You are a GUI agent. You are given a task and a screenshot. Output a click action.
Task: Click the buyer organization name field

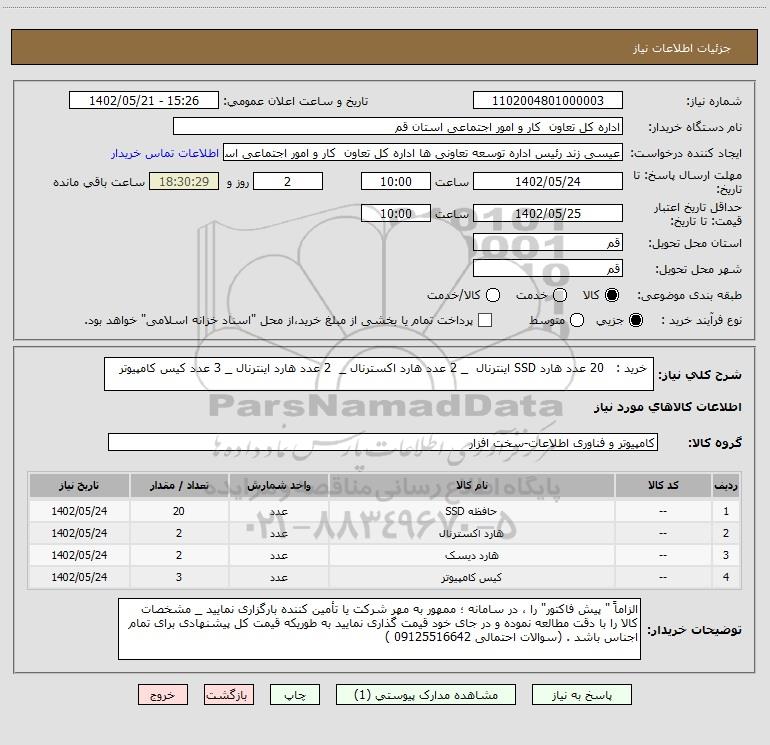point(398,127)
